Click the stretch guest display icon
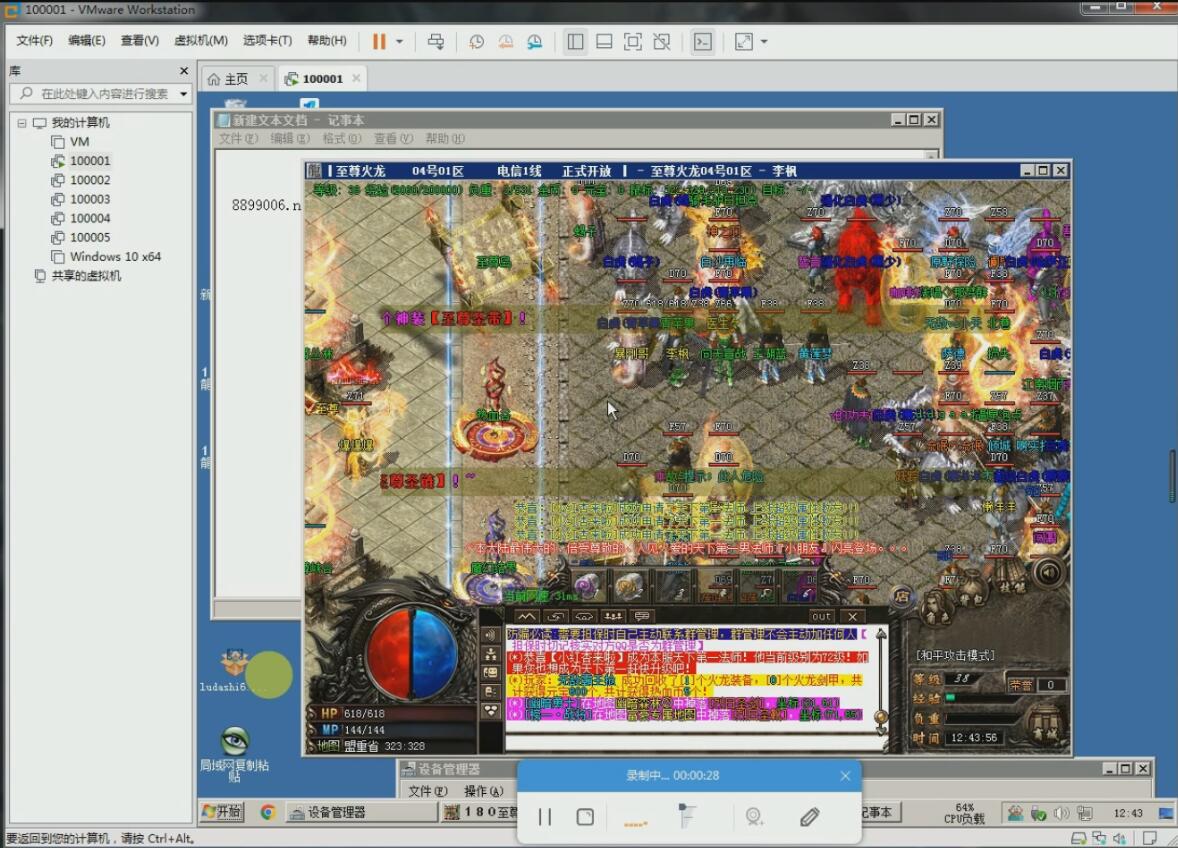Image resolution: width=1178 pixels, height=848 pixels. click(744, 41)
